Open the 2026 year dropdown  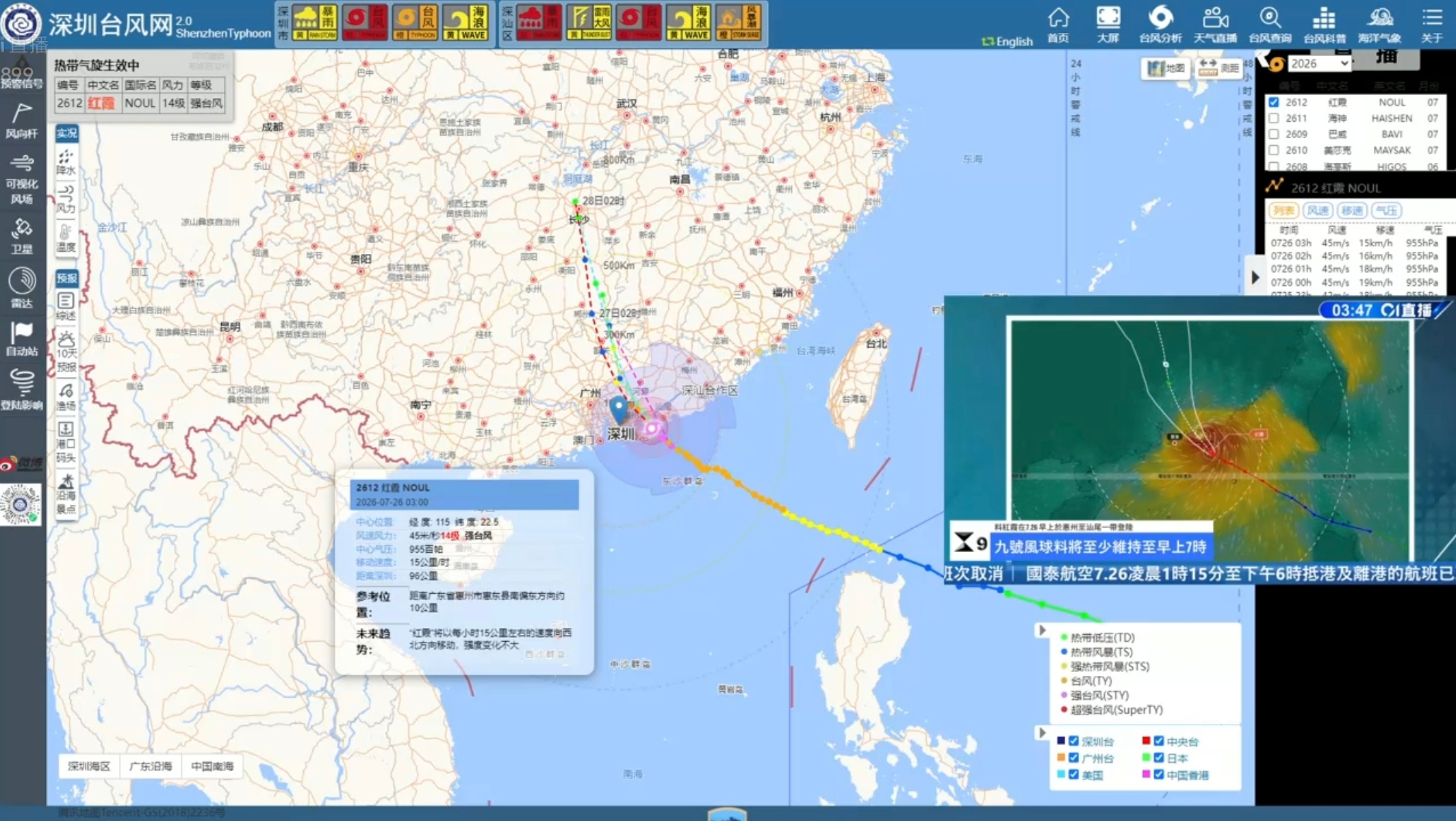pyautogui.click(x=1319, y=64)
